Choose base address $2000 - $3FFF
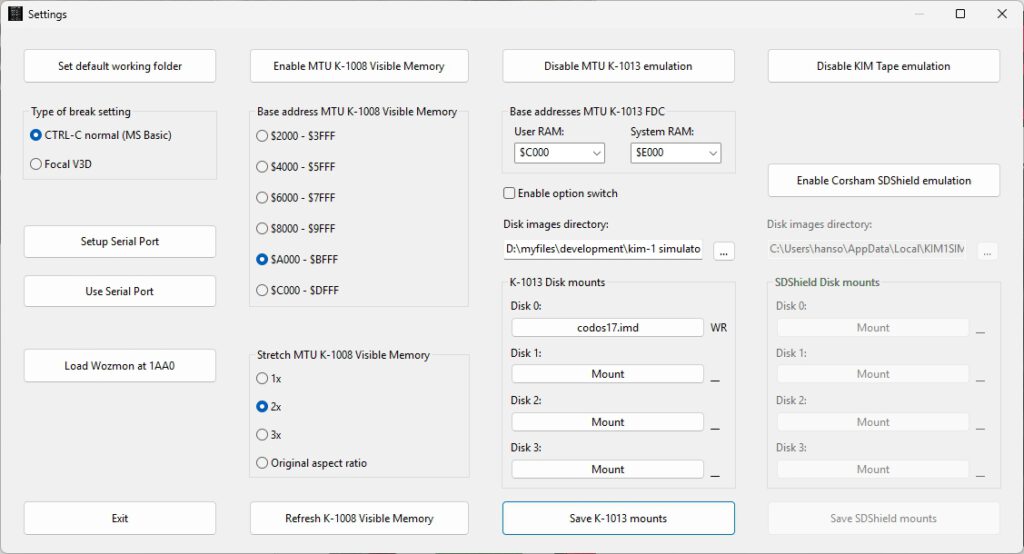1024x554 pixels. pos(263,135)
